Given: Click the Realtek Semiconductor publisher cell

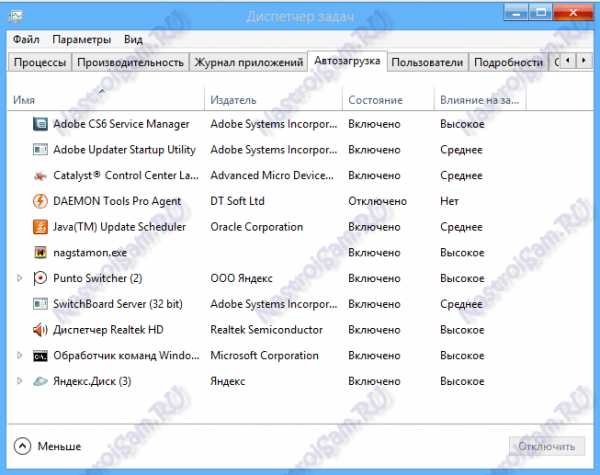Looking at the screenshot, I should point(266,330).
